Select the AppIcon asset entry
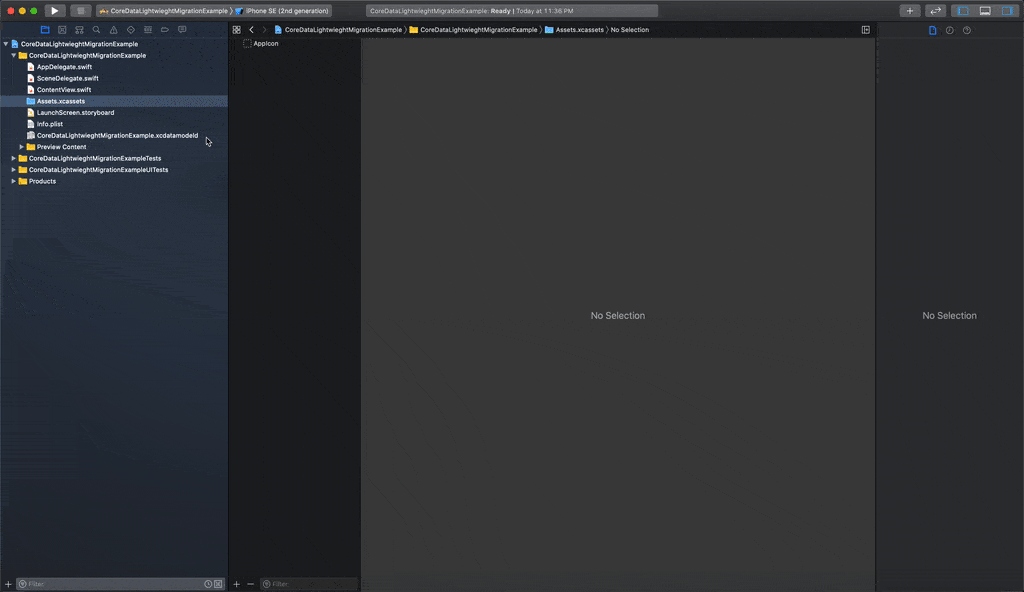Viewport: 1024px width, 592px height. pyautogui.click(x=263, y=43)
